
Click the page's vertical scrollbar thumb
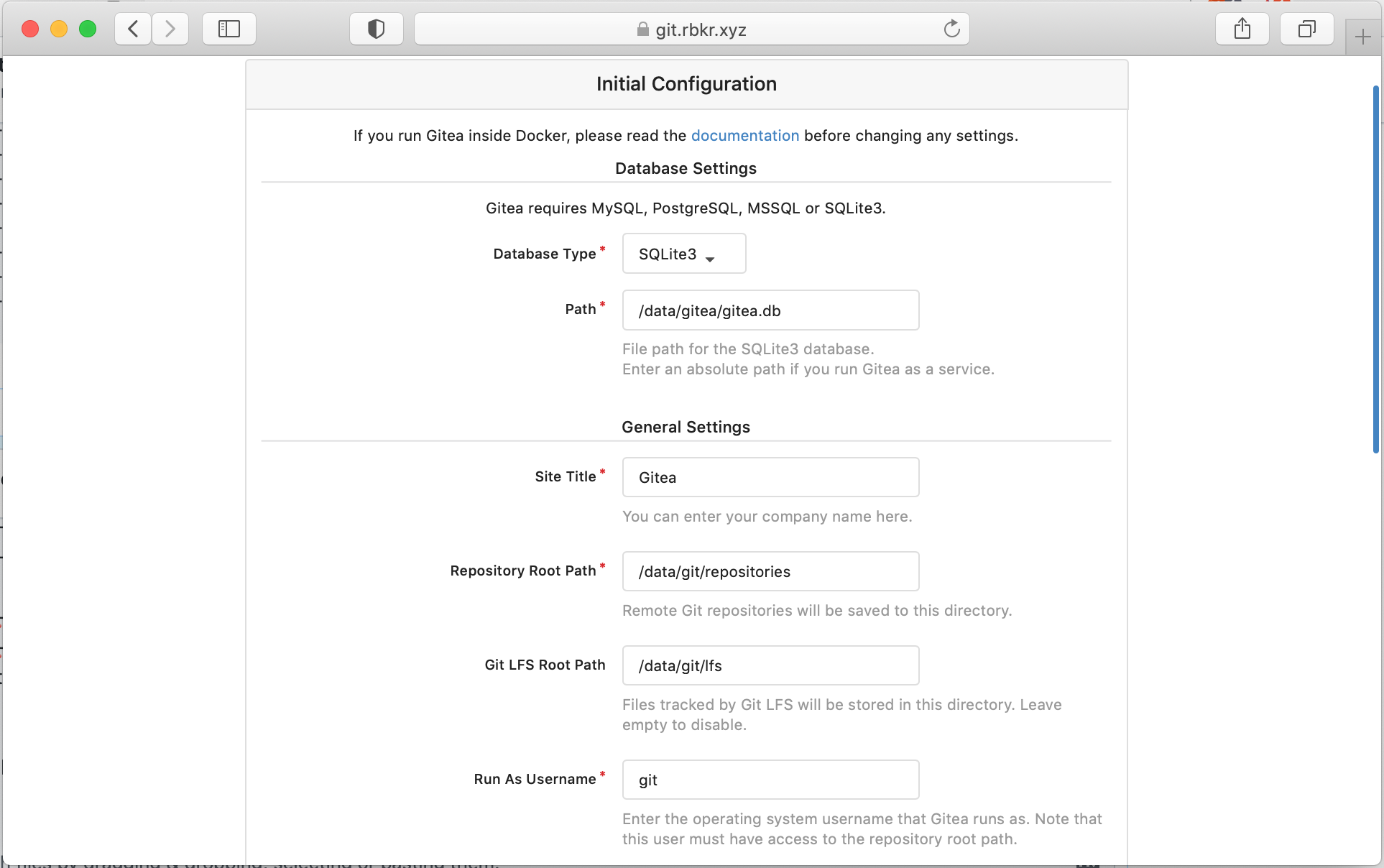point(1375,269)
